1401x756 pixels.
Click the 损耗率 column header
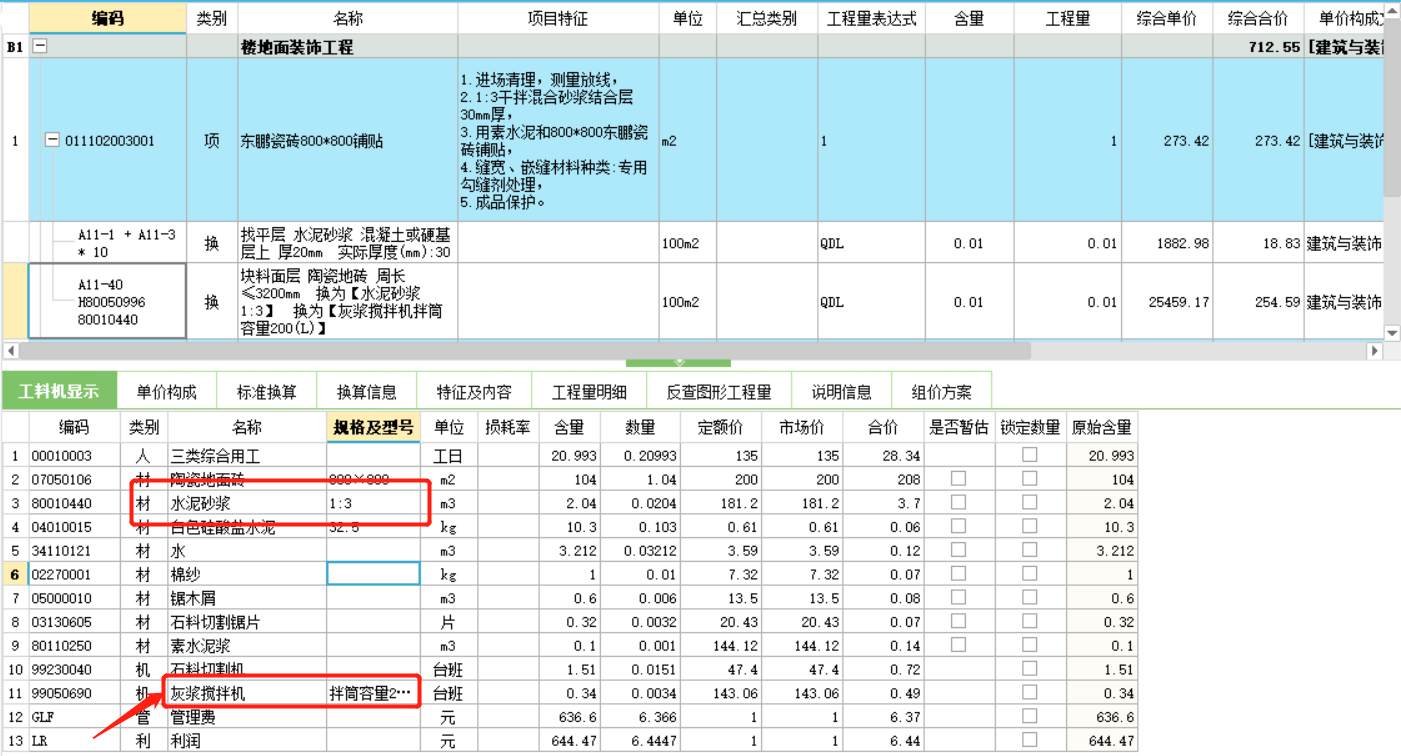point(508,427)
